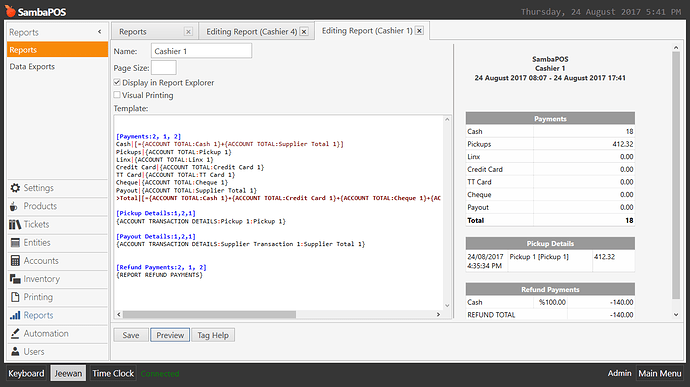690x387 pixels.
Task: Collapse the Reports side panel arrow
Action: tap(99, 32)
